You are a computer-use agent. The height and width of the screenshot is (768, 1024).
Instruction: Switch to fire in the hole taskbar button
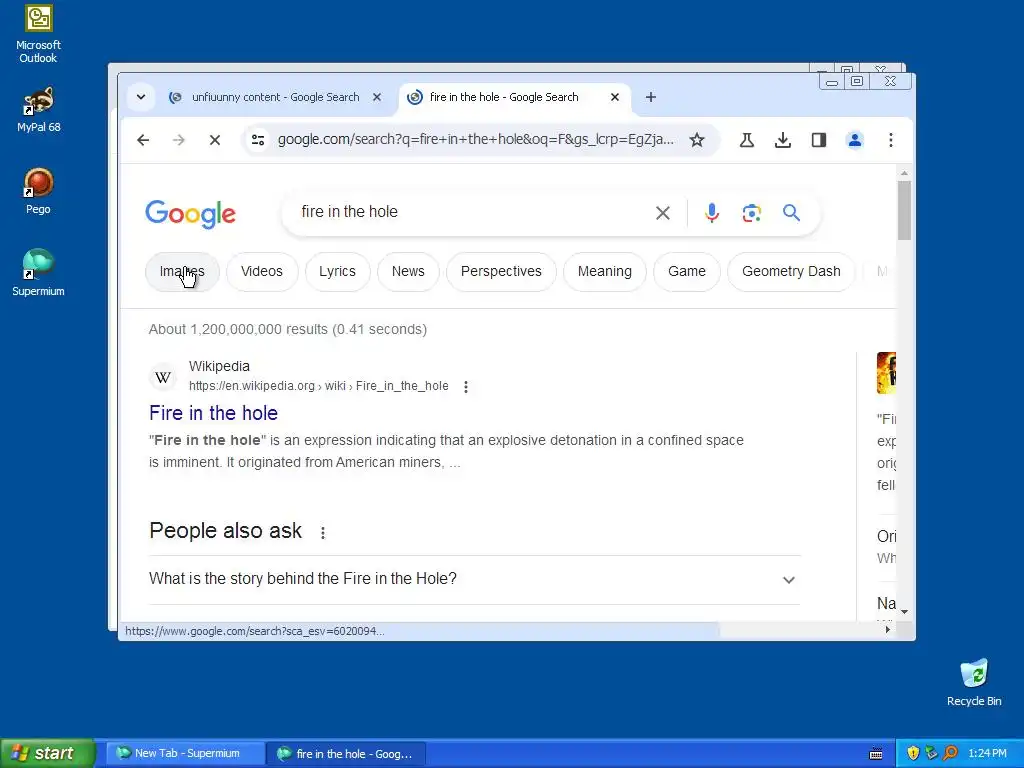coord(346,754)
